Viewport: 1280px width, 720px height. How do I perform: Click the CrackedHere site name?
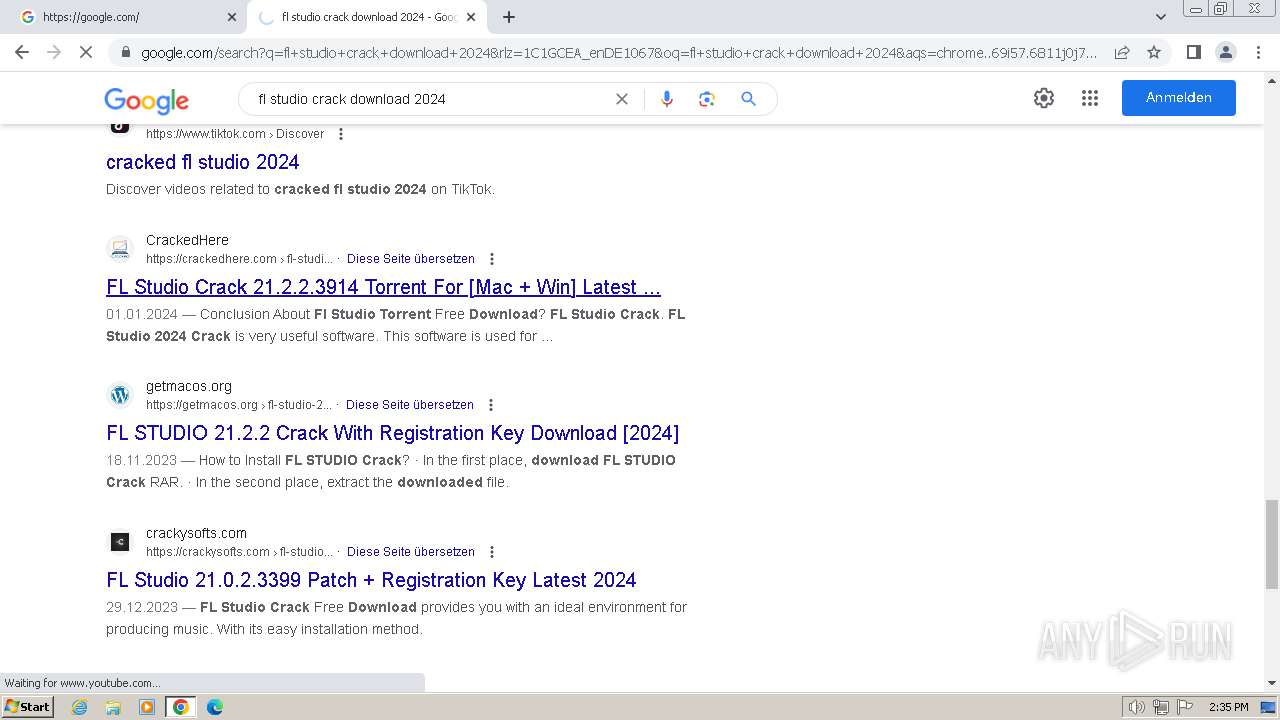[x=187, y=240]
